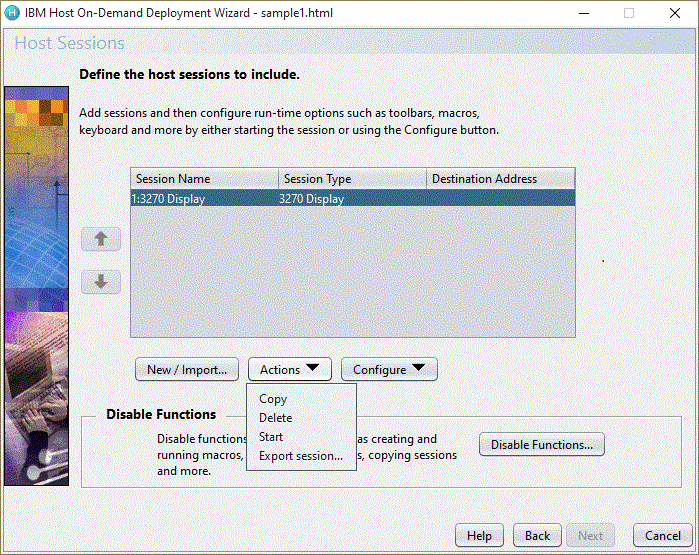The width and height of the screenshot is (699, 555).
Task: Sort by Session Name column header
Action: pos(205,179)
